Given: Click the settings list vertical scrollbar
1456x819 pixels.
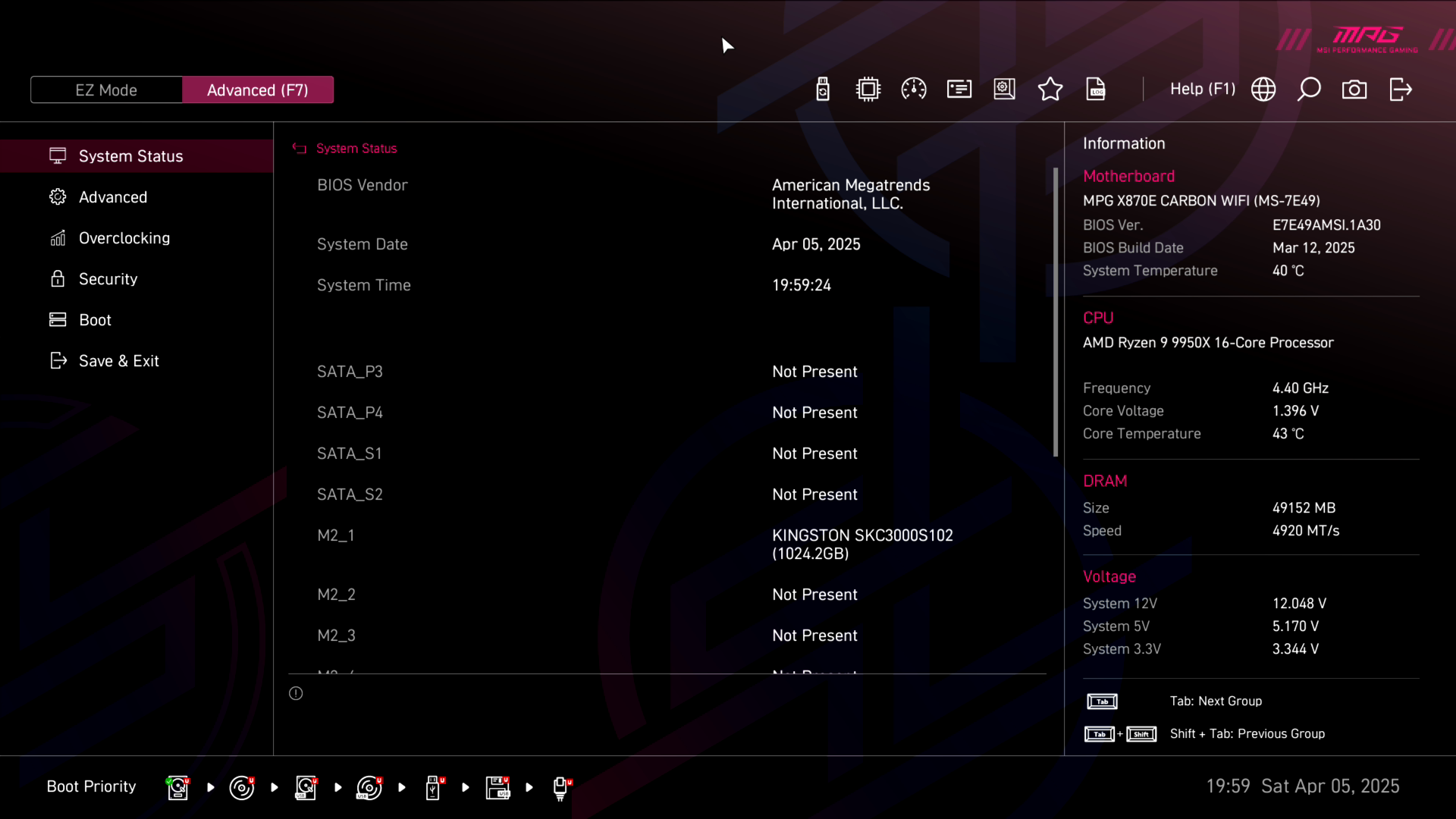Looking at the screenshot, I should (1056, 312).
